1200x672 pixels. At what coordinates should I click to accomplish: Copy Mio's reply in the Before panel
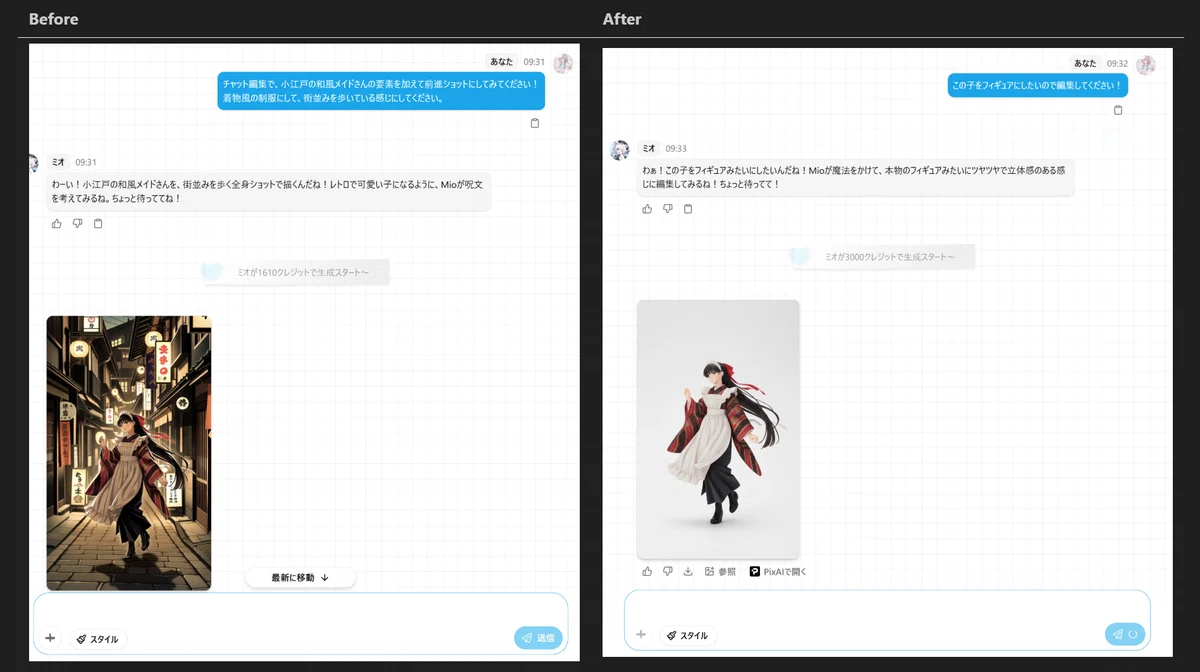[98, 224]
